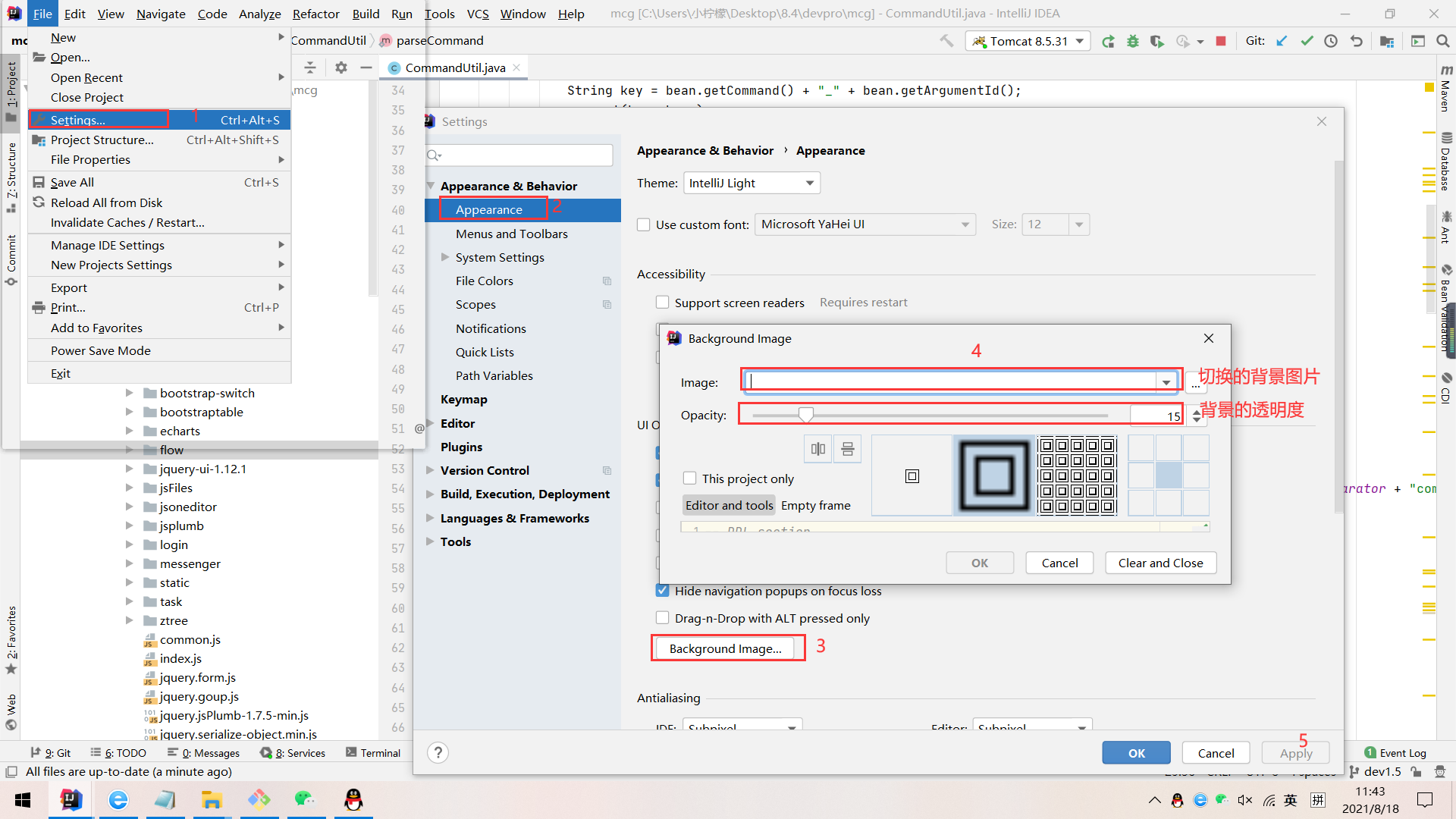Viewport: 1456px width, 819px height.
Task: Open the Ant tool window
Action: click(1446, 227)
